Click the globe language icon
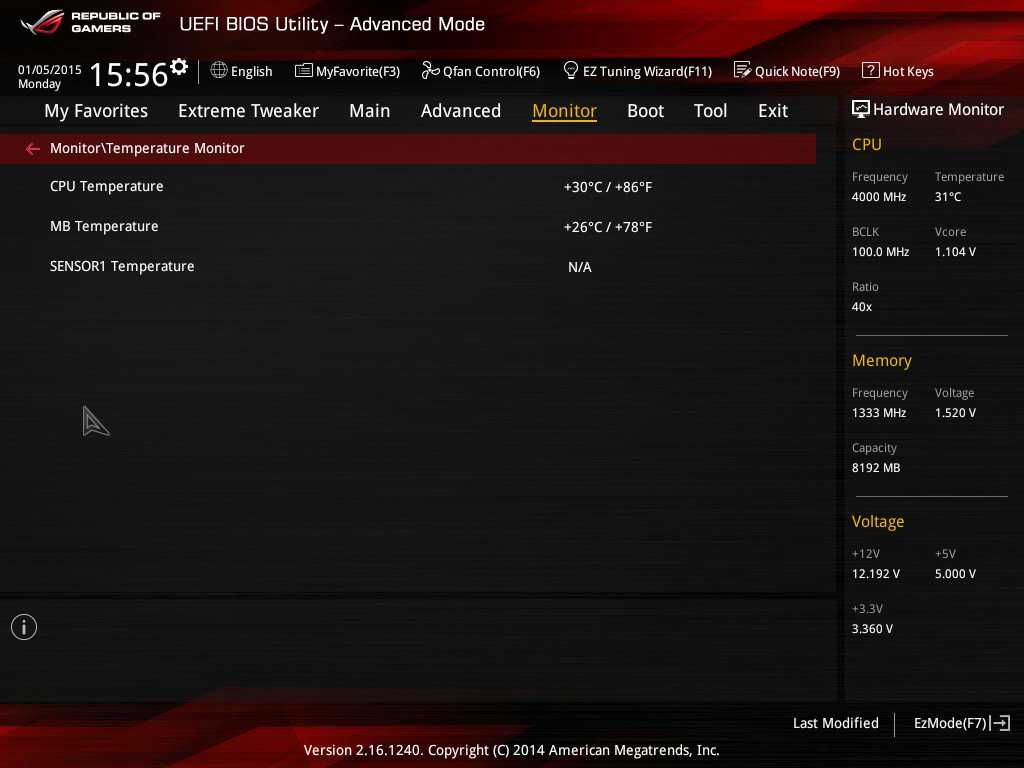Screen dimensions: 1024x768 (219, 71)
